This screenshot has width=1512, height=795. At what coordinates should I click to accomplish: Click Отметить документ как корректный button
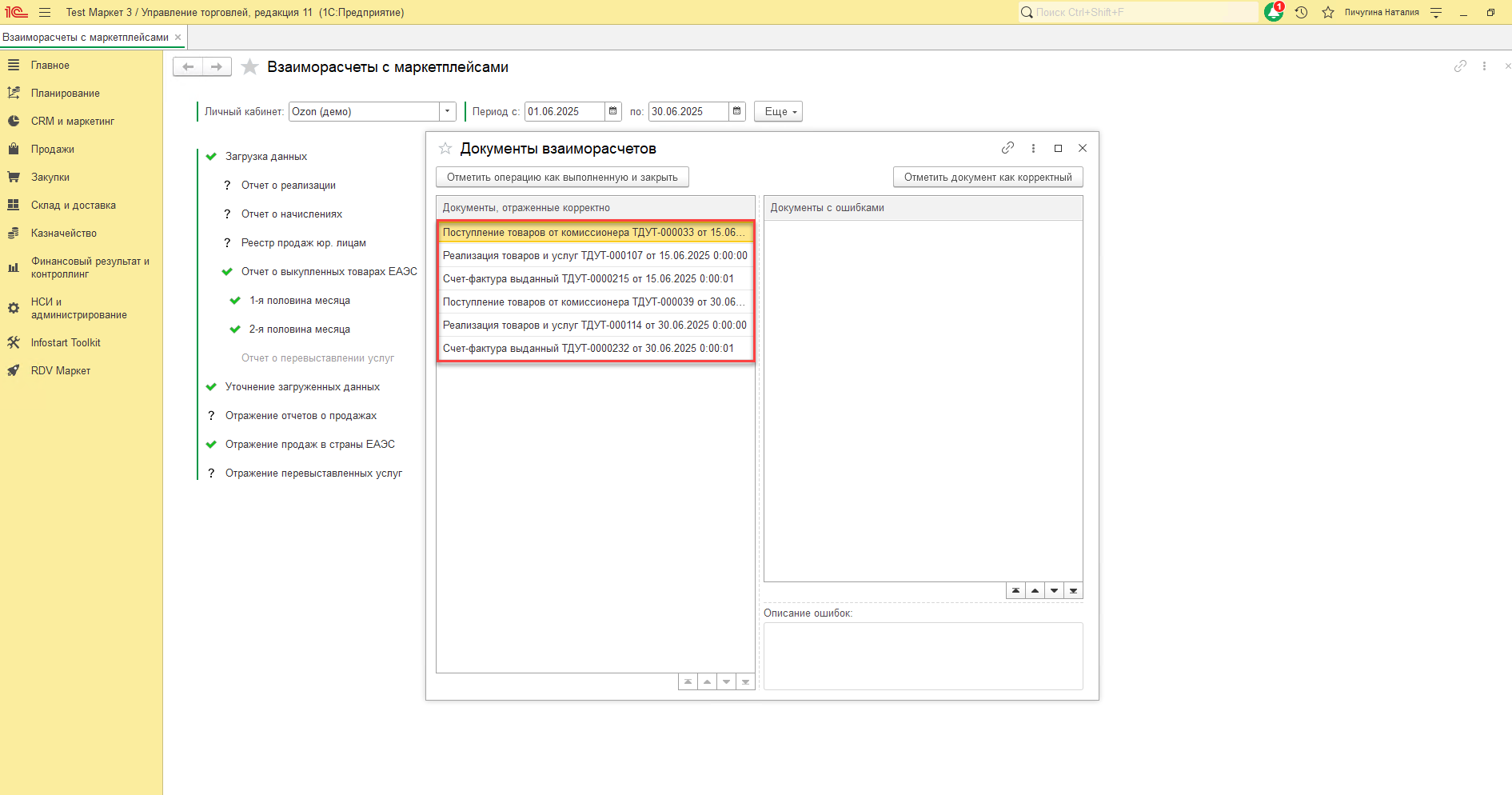[x=987, y=178]
